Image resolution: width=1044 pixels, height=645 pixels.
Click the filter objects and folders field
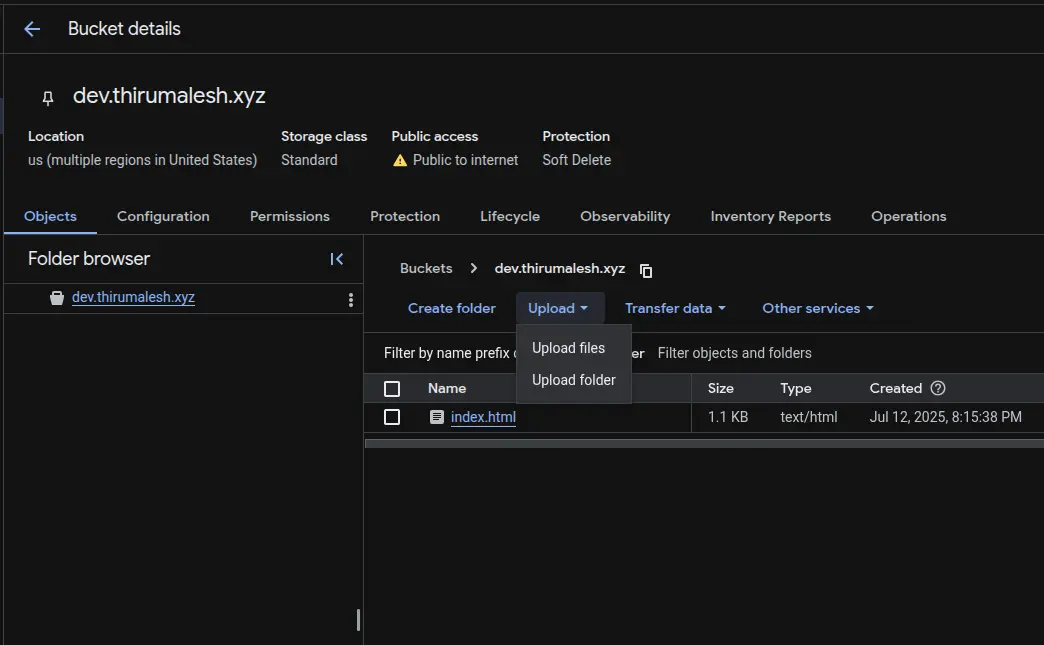point(735,353)
